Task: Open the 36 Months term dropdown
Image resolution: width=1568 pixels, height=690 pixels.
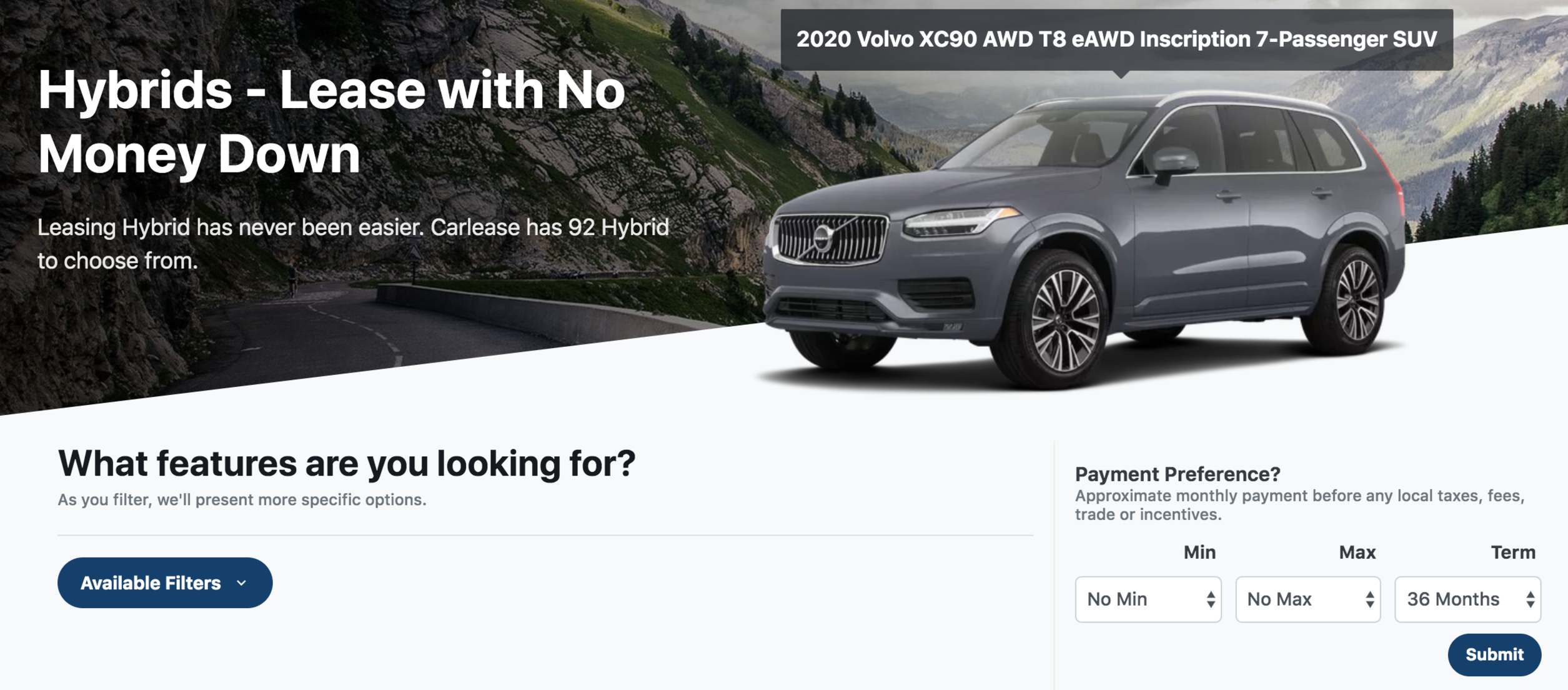Action: coord(1467,599)
